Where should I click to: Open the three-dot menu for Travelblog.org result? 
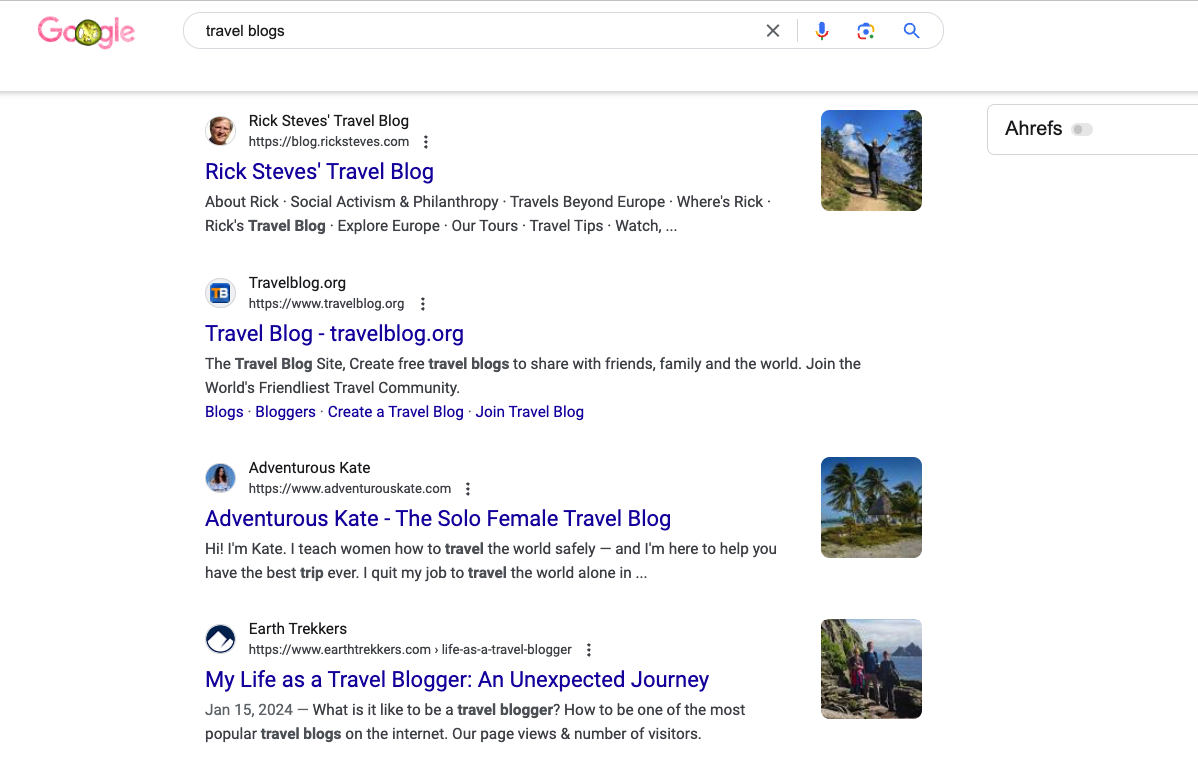point(423,303)
